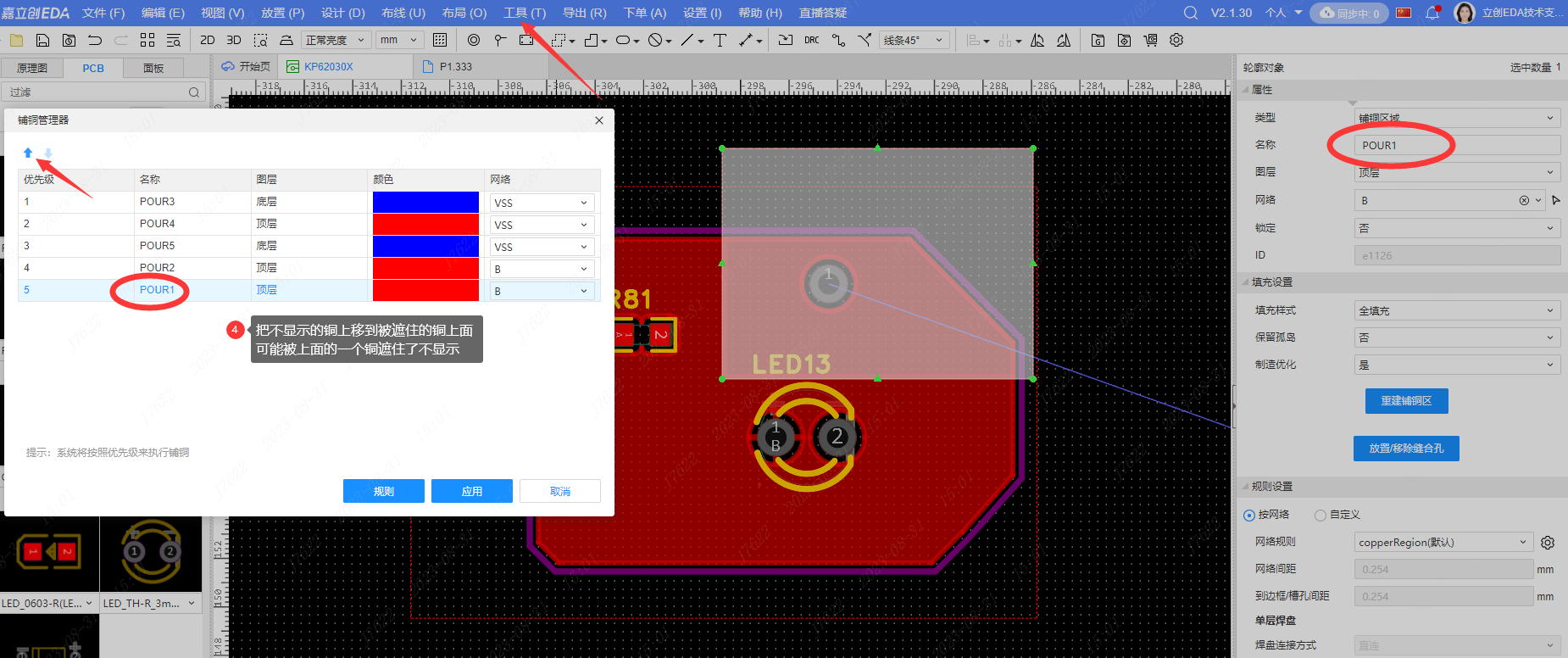This screenshot has width=1568, height=658.
Task: Click the language flag icon
Action: 1404,13
